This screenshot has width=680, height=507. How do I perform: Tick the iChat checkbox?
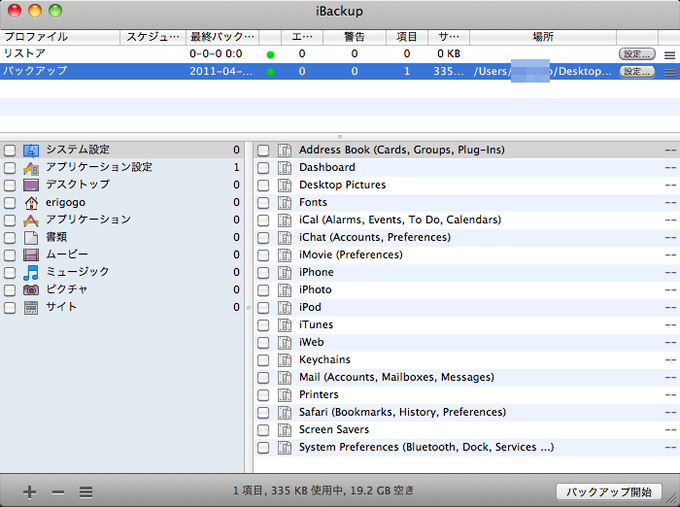(x=263, y=238)
